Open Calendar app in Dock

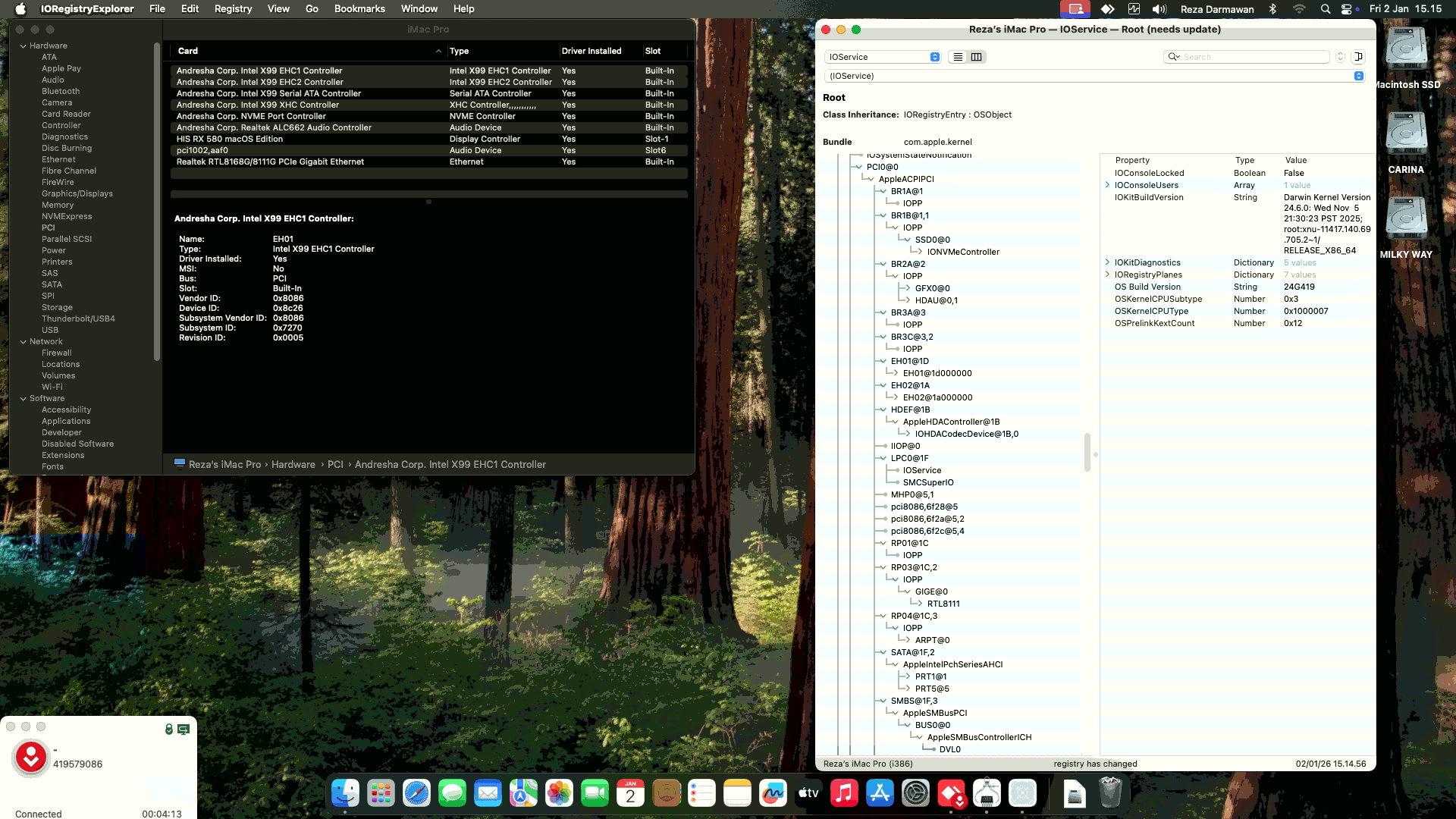coord(630,794)
